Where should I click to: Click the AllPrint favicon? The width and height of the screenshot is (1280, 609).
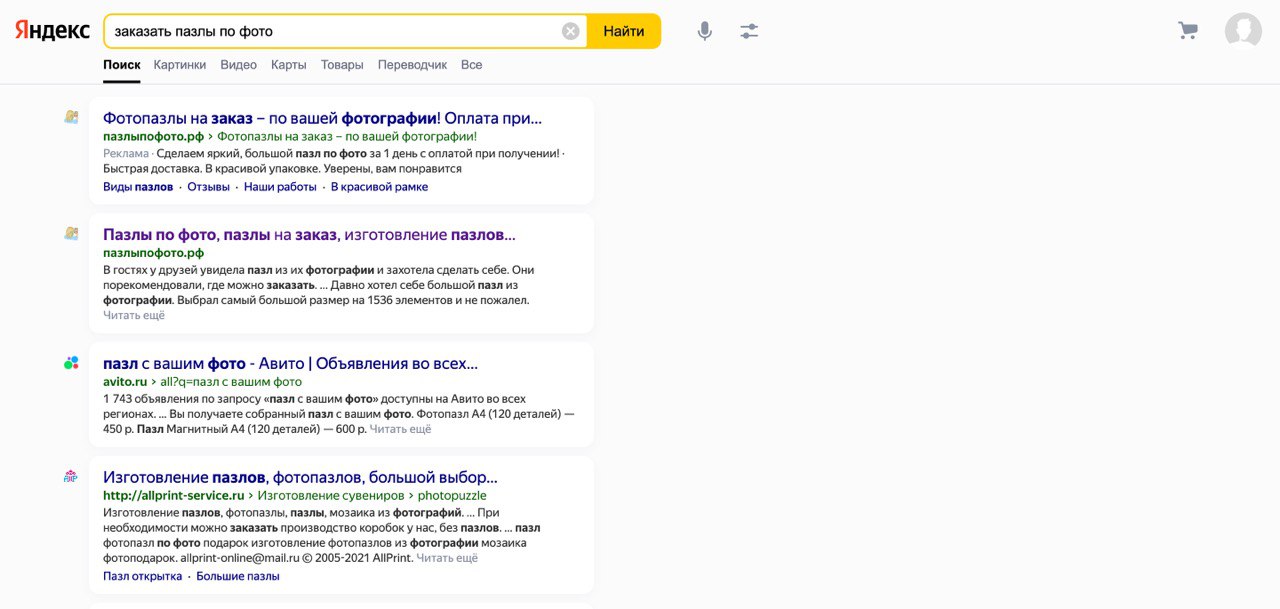[71, 477]
